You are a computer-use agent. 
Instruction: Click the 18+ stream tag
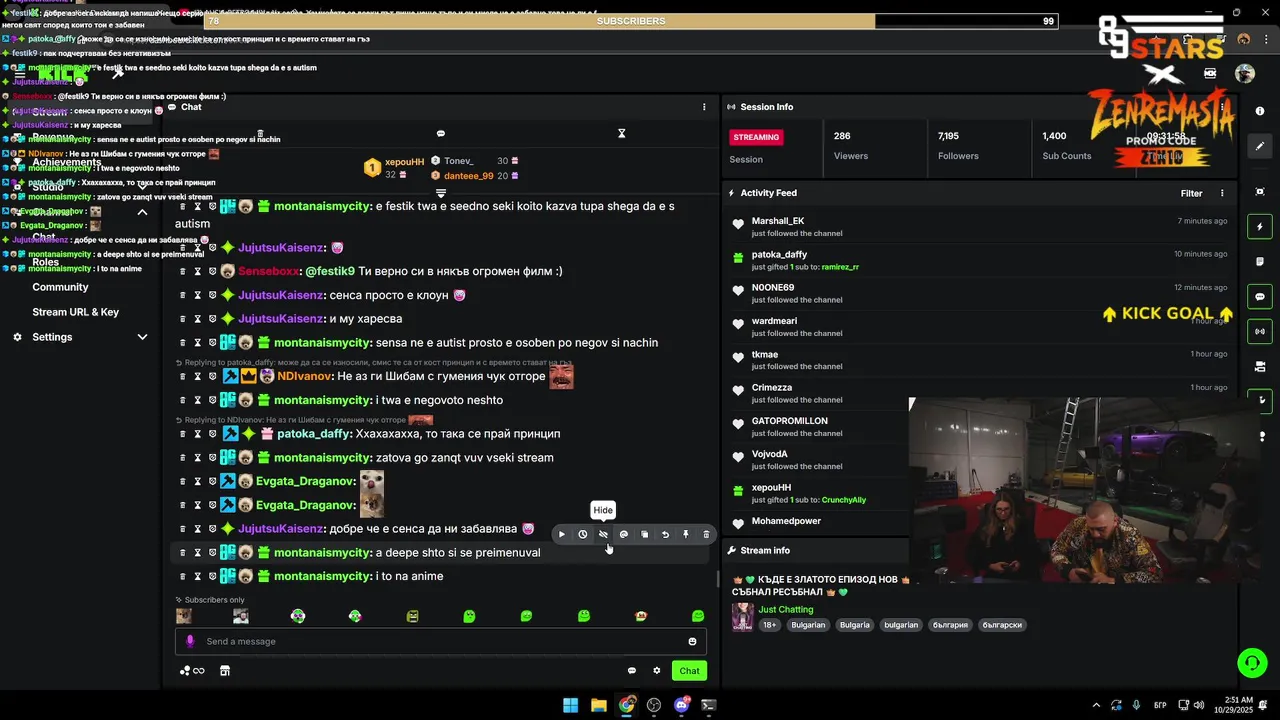770,625
